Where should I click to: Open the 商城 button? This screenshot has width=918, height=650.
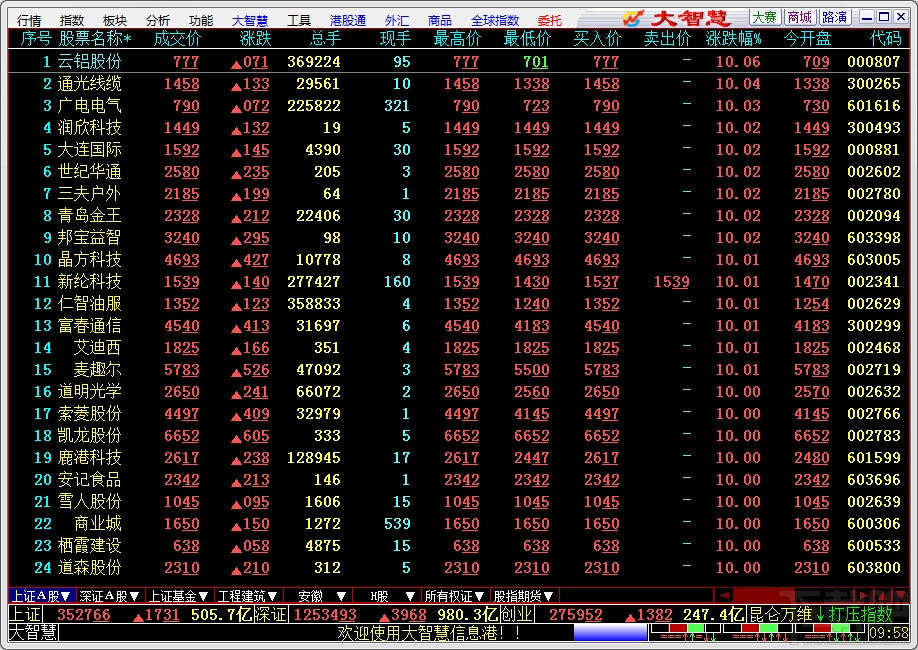799,18
